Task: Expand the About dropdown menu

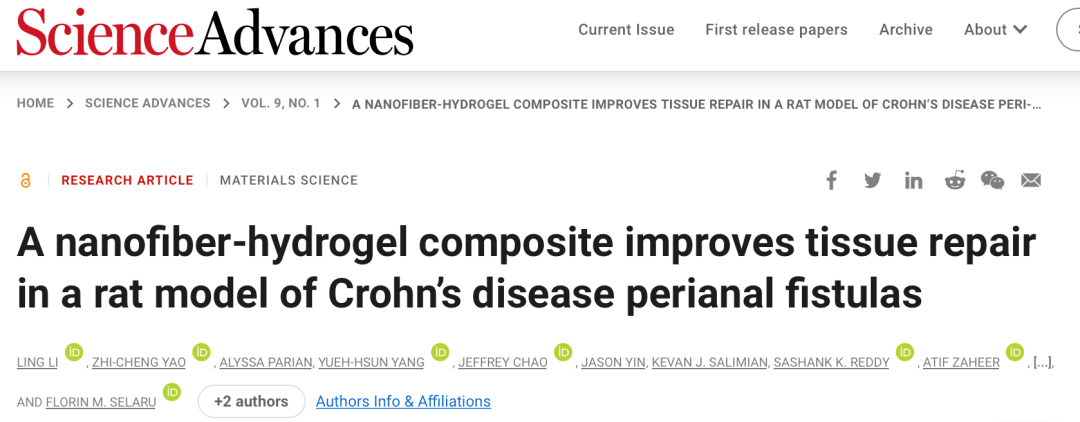Action: coord(995,30)
